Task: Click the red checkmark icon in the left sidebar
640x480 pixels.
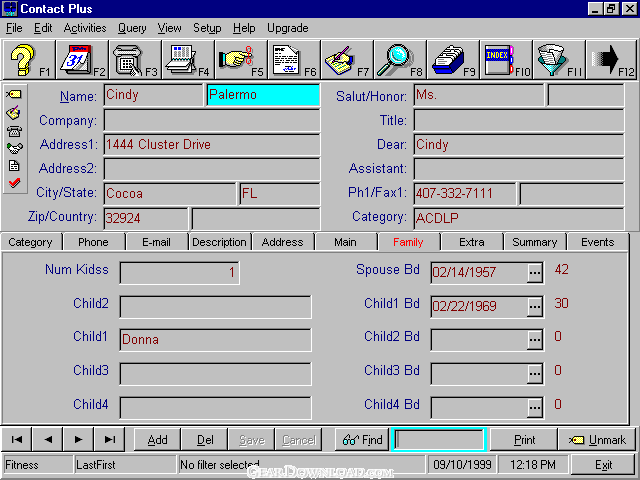Action: pyautogui.click(x=14, y=182)
